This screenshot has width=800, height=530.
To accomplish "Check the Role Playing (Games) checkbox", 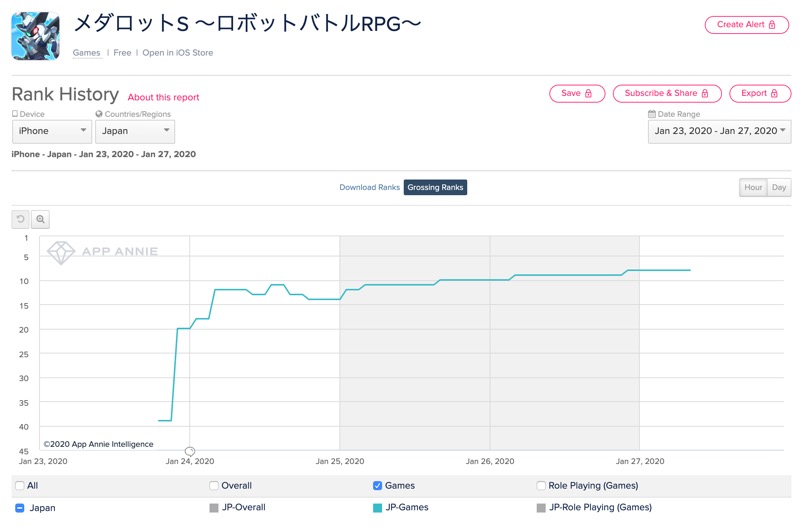I will click(x=541, y=485).
